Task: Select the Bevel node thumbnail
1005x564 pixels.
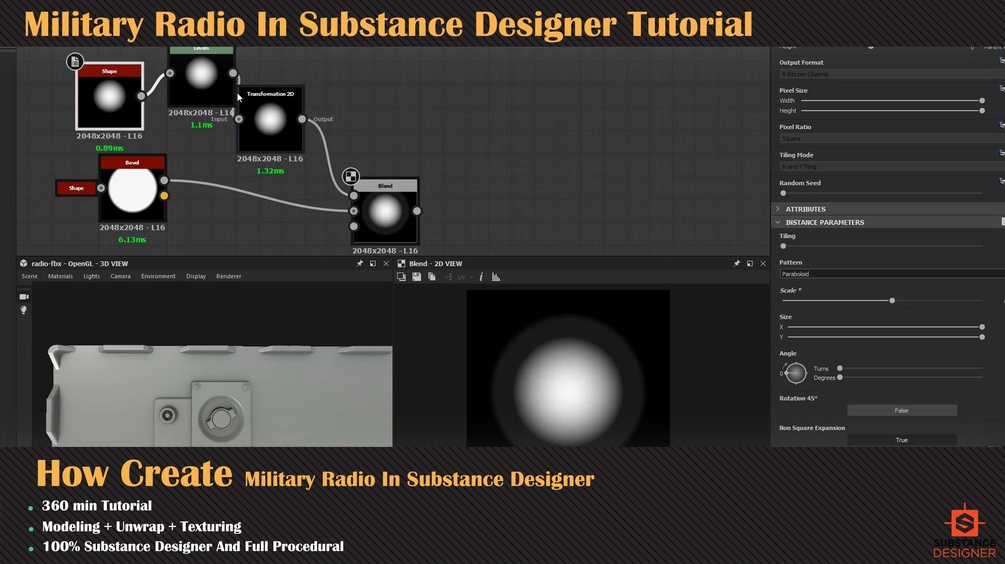Action: point(132,188)
